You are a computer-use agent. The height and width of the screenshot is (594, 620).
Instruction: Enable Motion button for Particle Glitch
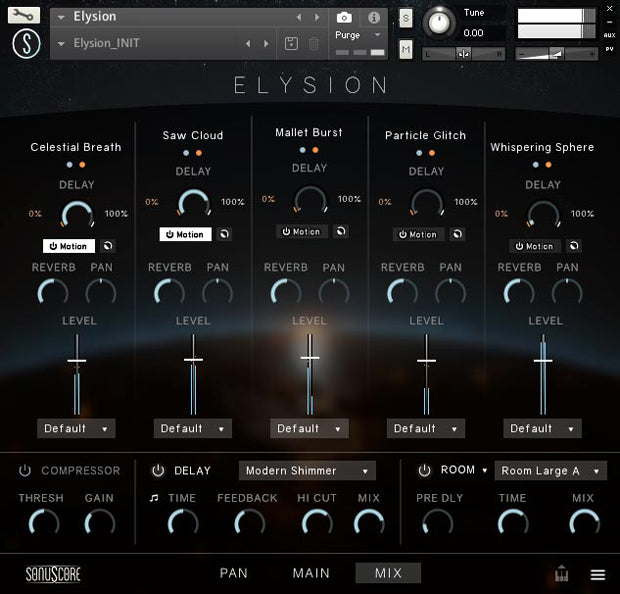click(418, 234)
